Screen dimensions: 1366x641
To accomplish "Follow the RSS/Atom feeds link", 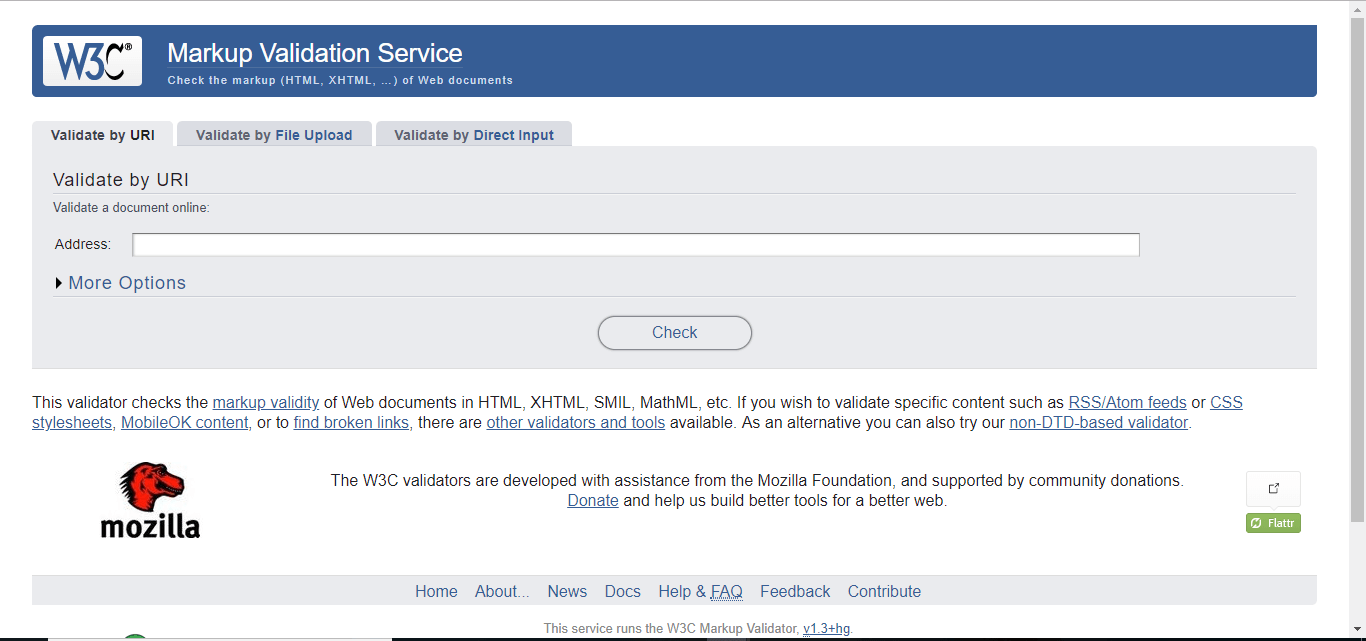I will pyautogui.click(x=1127, y=403).
